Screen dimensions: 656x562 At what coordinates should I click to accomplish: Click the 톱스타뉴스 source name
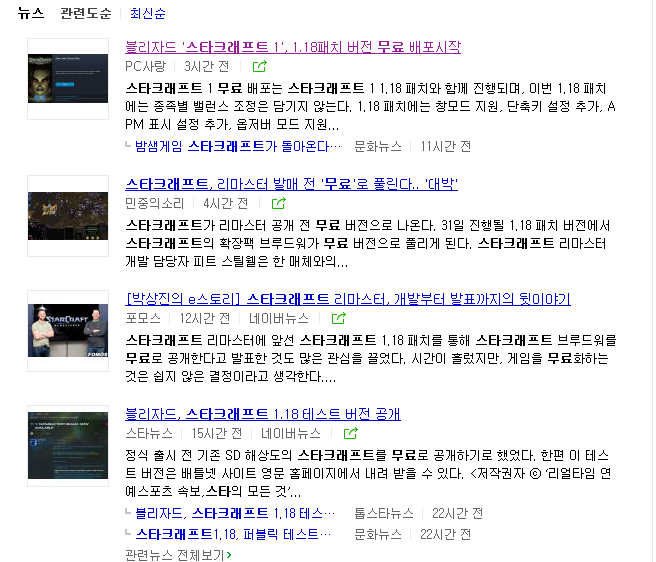(x=384, y=513)
